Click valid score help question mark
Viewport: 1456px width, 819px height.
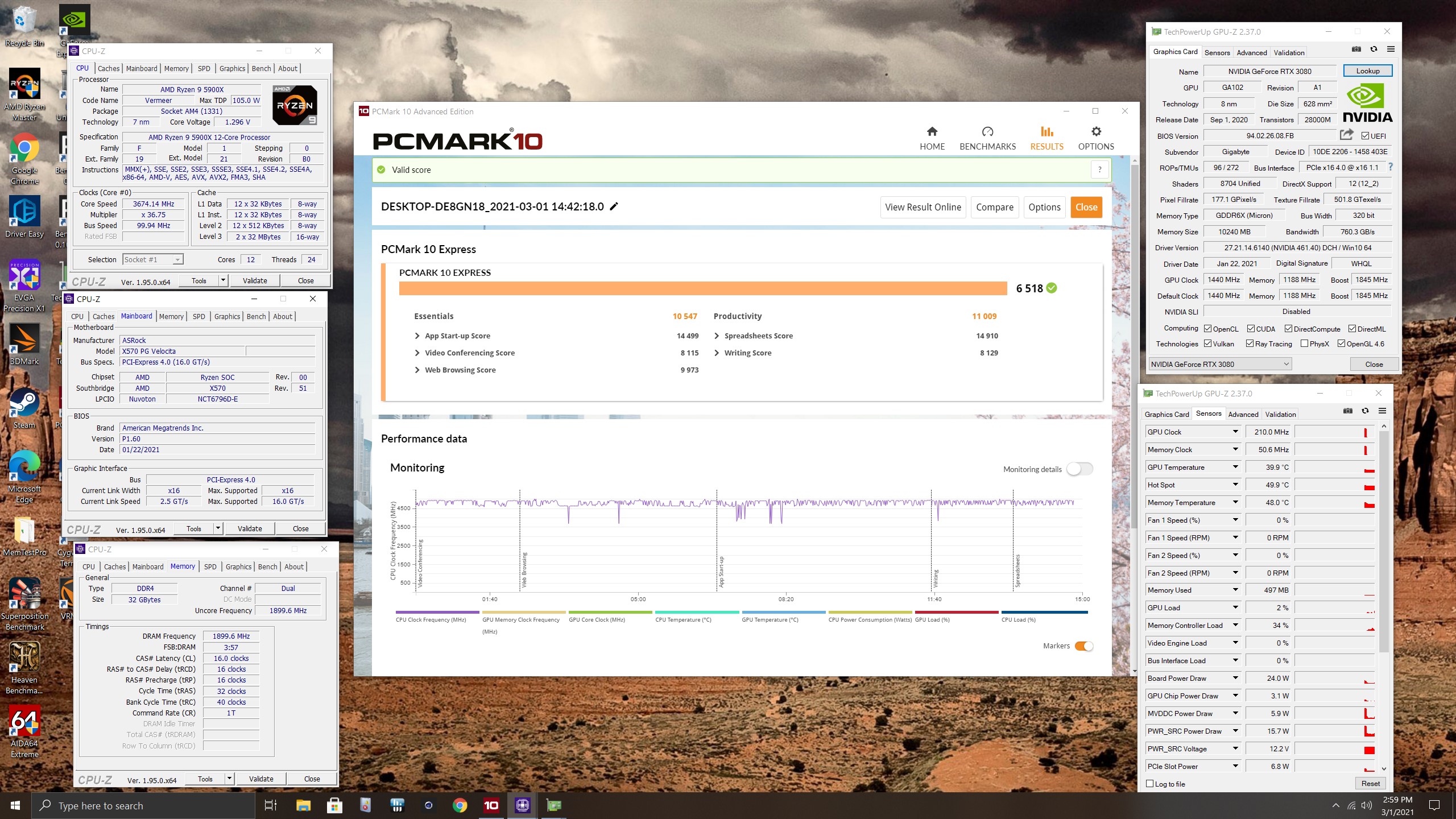pos(1099,169)
